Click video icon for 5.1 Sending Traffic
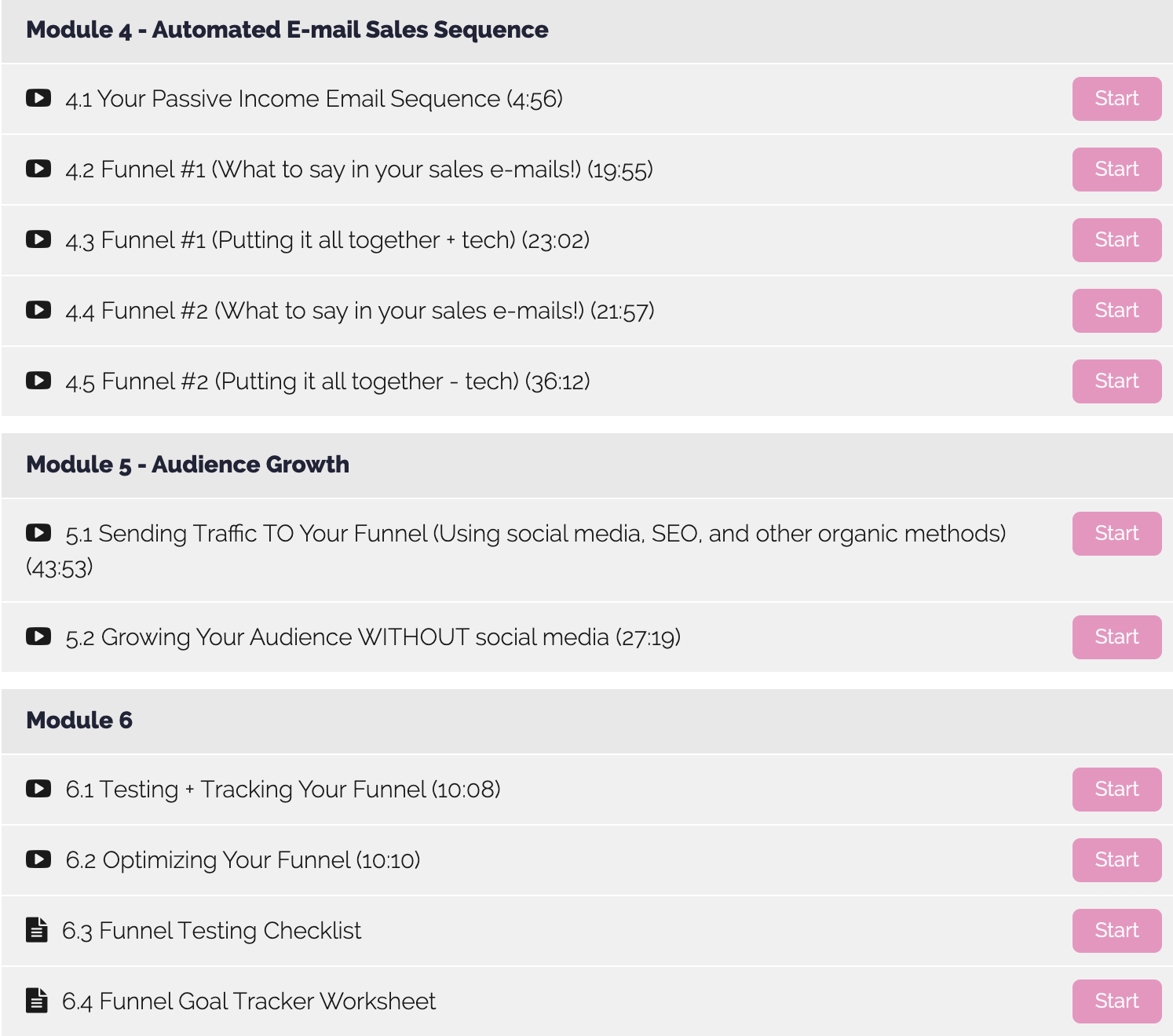This screenshot has width=1173, height=1036. point(38,533)
